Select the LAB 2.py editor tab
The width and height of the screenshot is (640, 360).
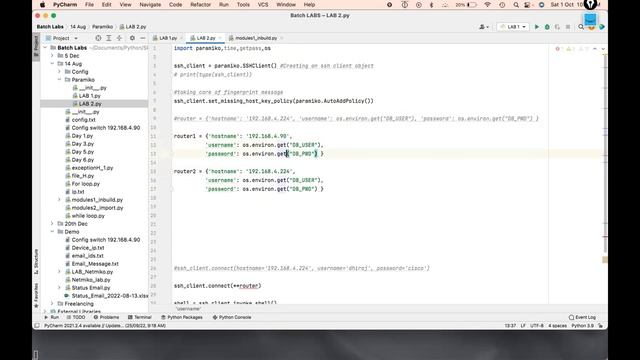tap(205, 38)
